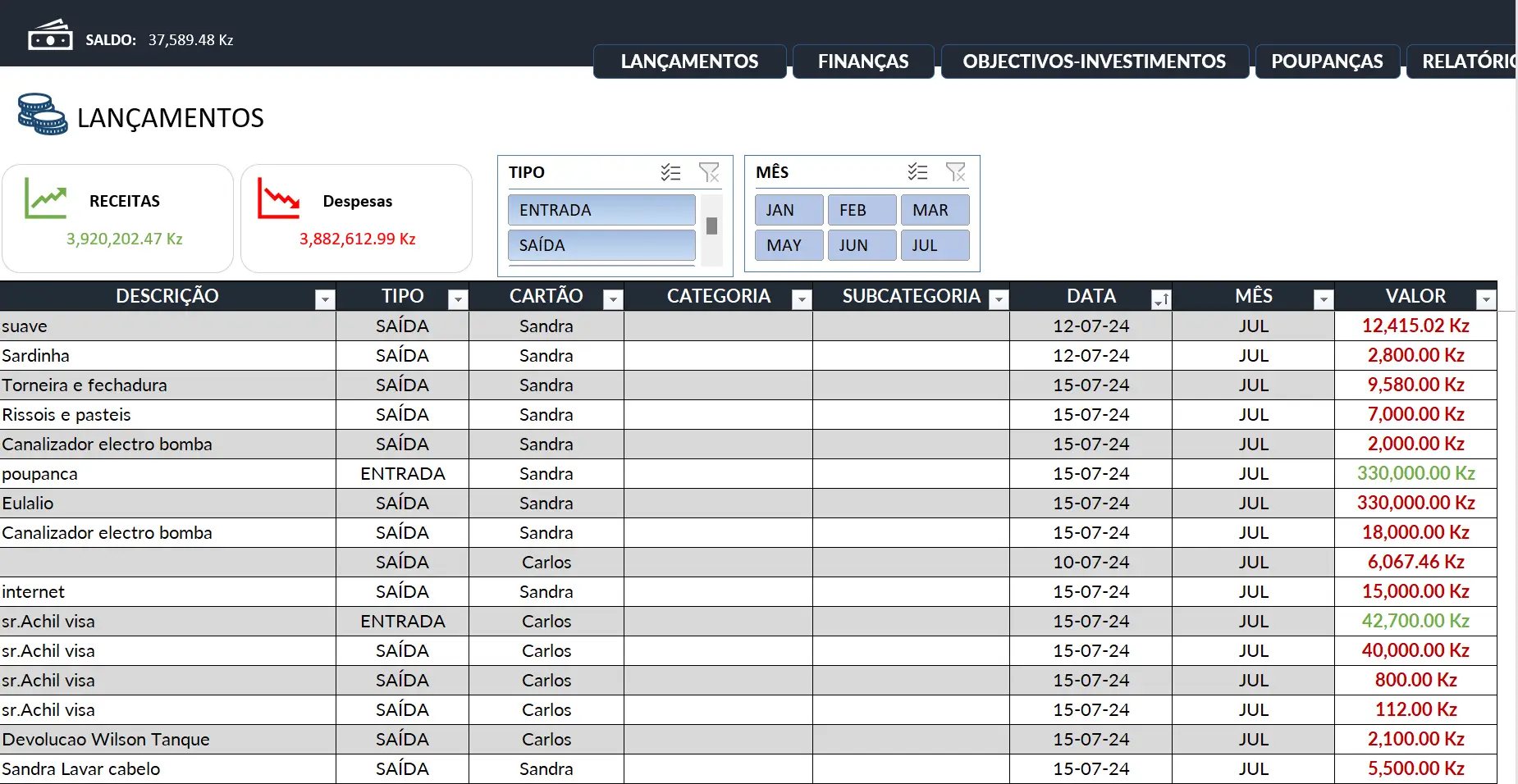Click the red falling chart Despesas icon
Screen dimensions: 1518x784
tap(278, 198)
